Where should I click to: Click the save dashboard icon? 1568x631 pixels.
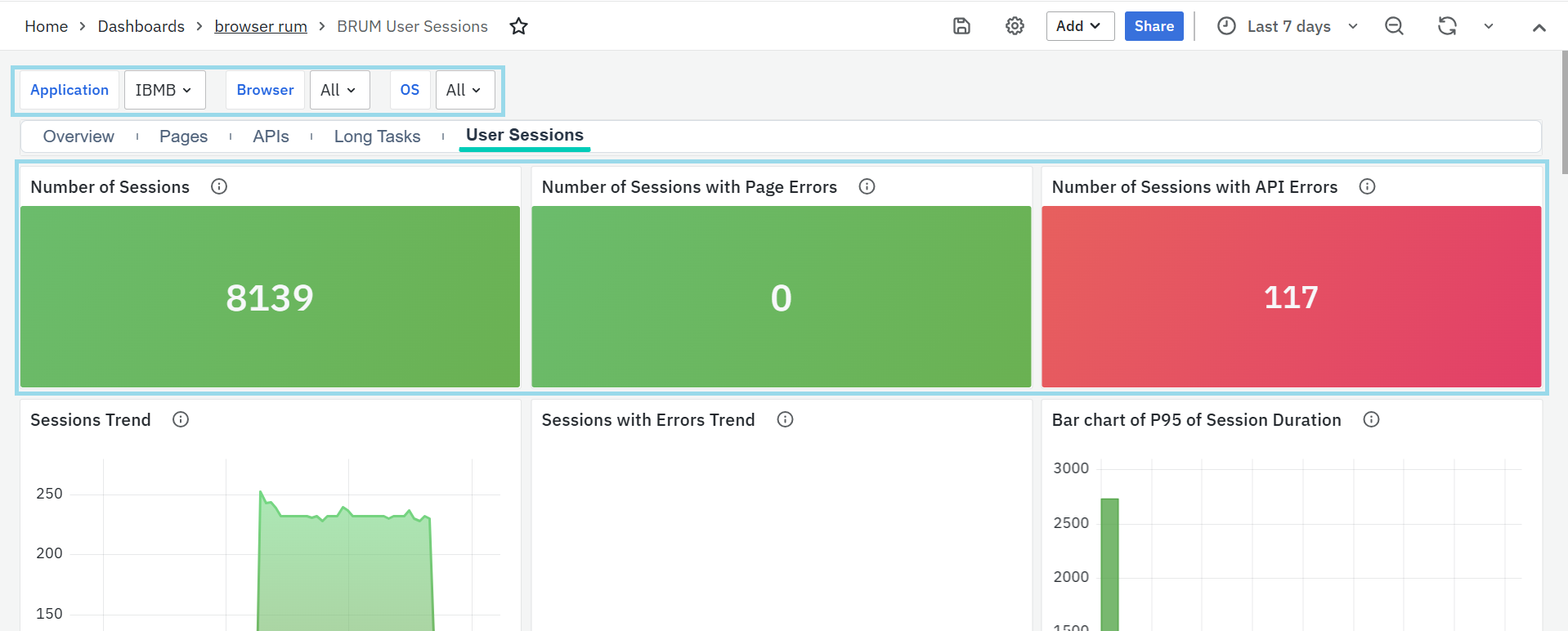point(961,26)
